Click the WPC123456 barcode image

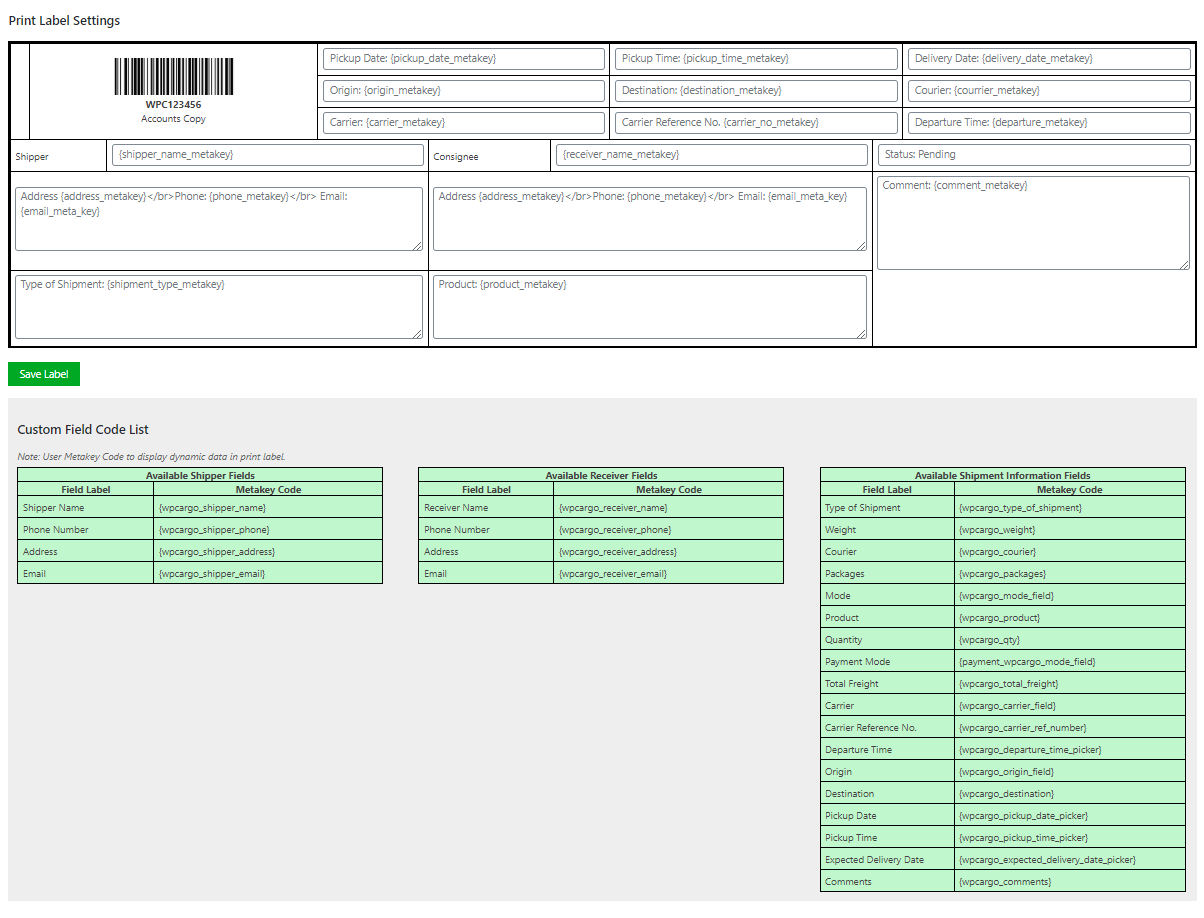[174, 77]
